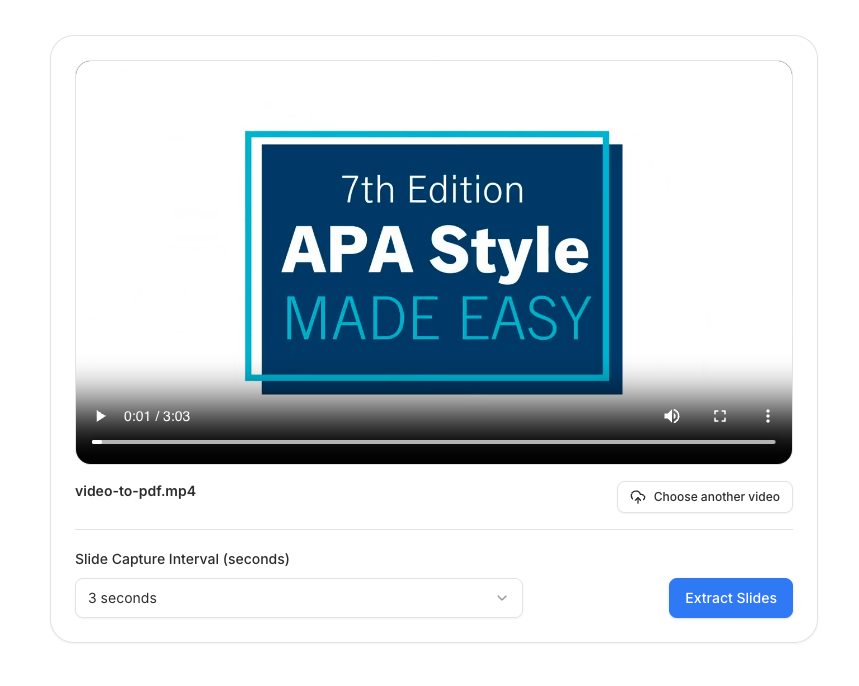Image resolution: width=859 pixels, height=686 pixels.
Task: Click Choose another video button
Action: pyautogui.click(x=705, y=497)
